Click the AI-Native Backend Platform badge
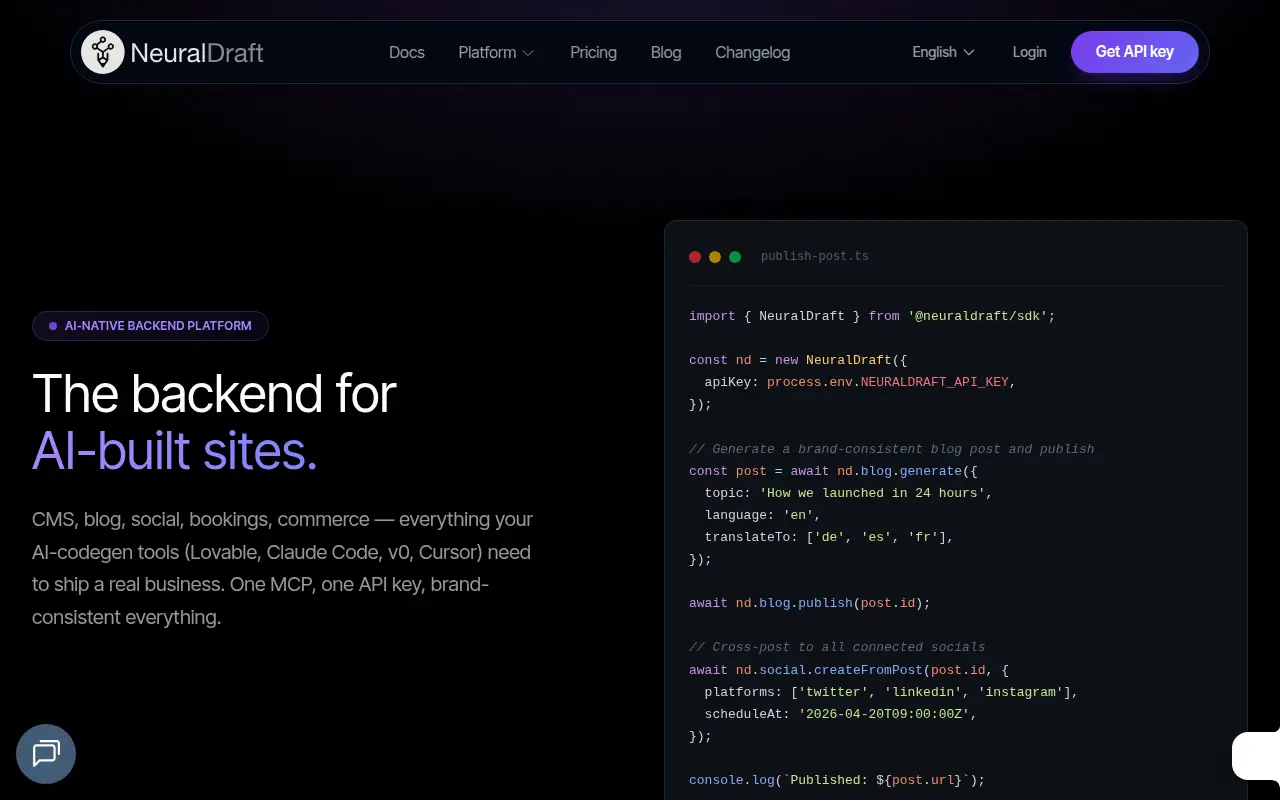 click(150, 326)
